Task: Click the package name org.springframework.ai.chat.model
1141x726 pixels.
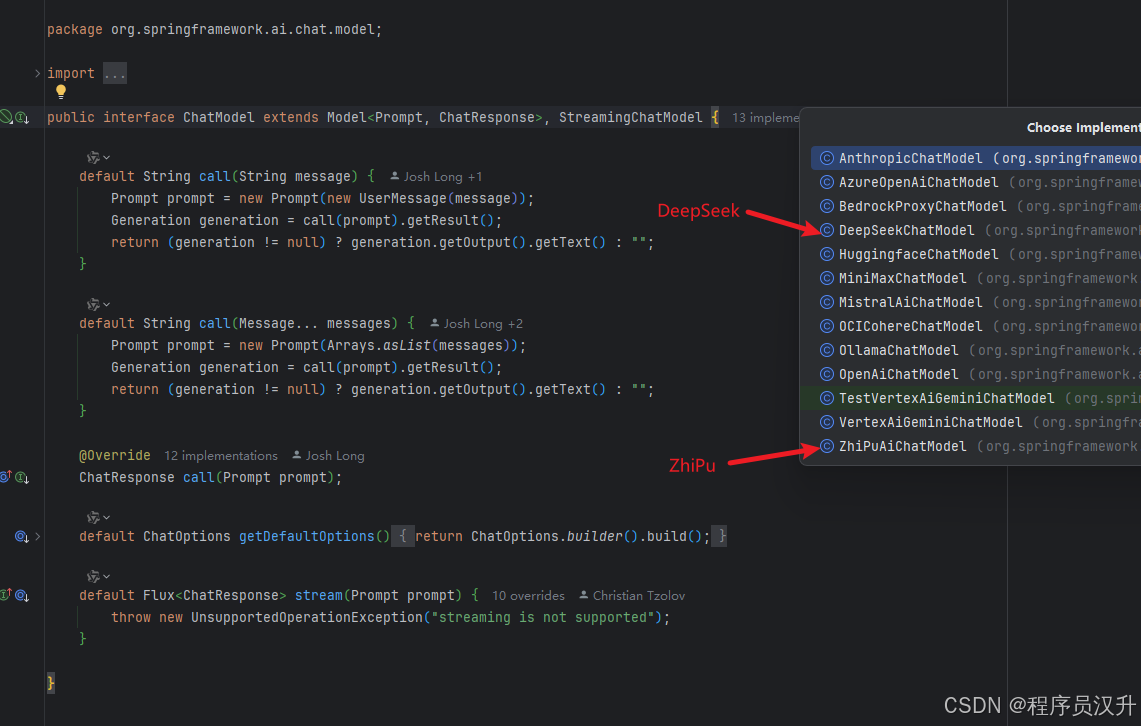Action: (242, 29)
